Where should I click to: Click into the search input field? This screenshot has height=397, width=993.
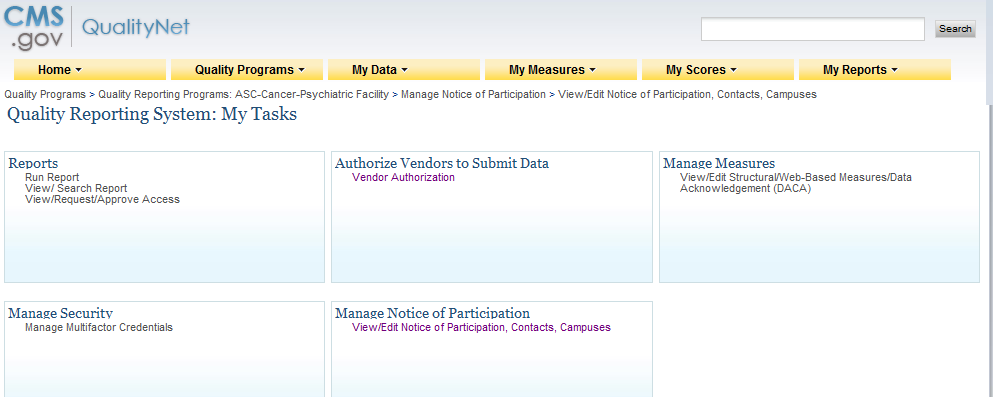[x=813, y=29]
